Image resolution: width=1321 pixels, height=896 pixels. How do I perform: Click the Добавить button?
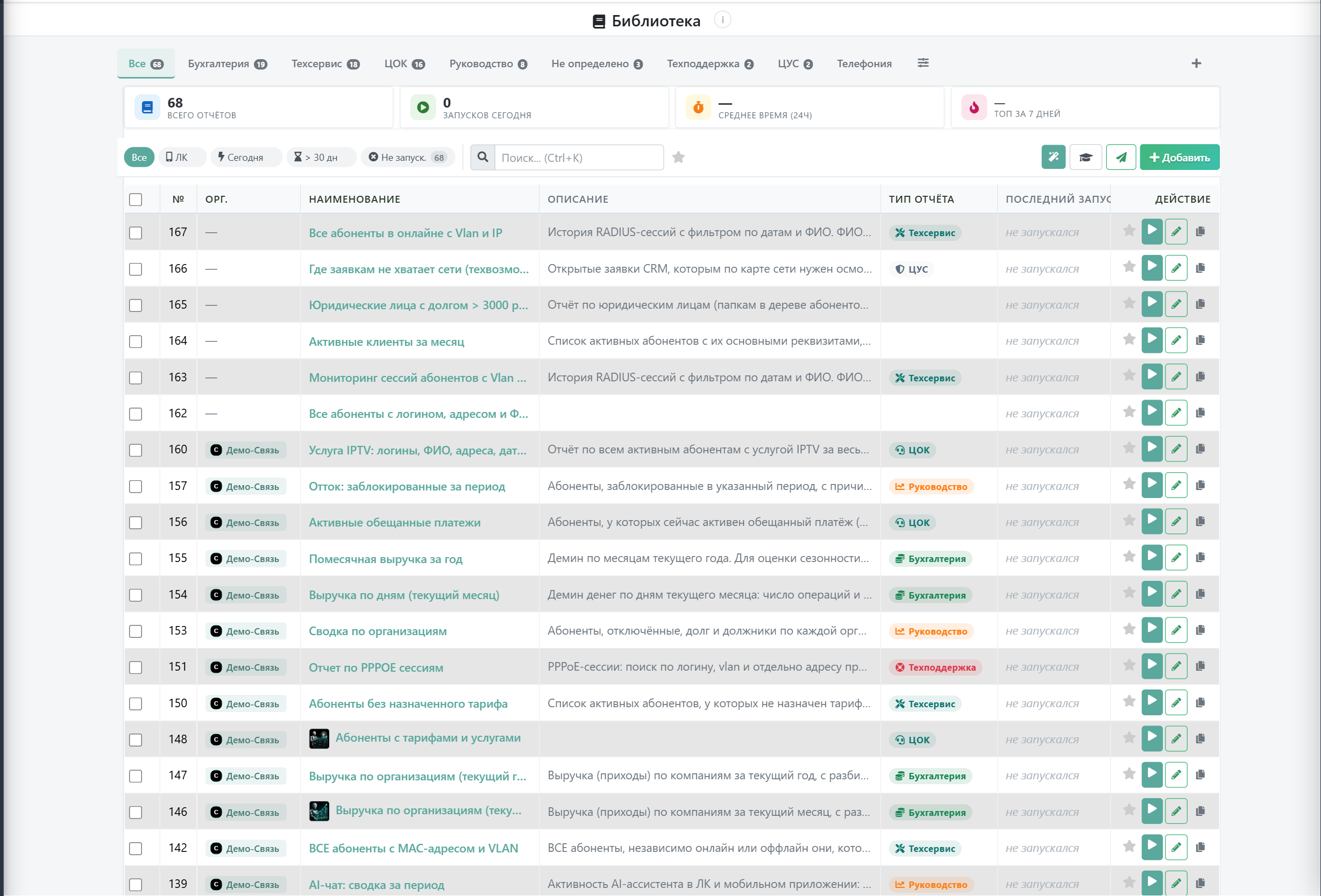[1179, 157]
